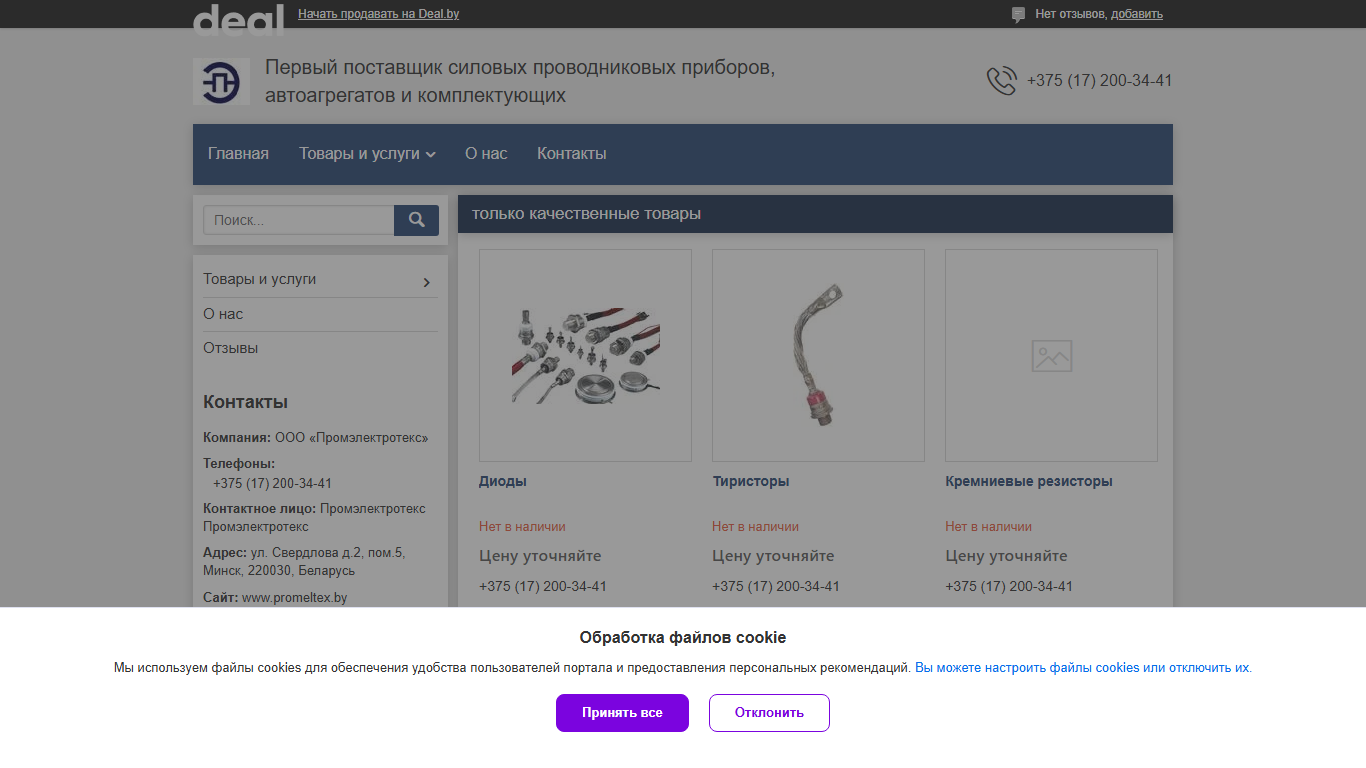Image resolution: width=1366 pixels, height=768 pixels.
Task: Open the Тиристоры product thumbnail
Action: [x=818, y=355]
